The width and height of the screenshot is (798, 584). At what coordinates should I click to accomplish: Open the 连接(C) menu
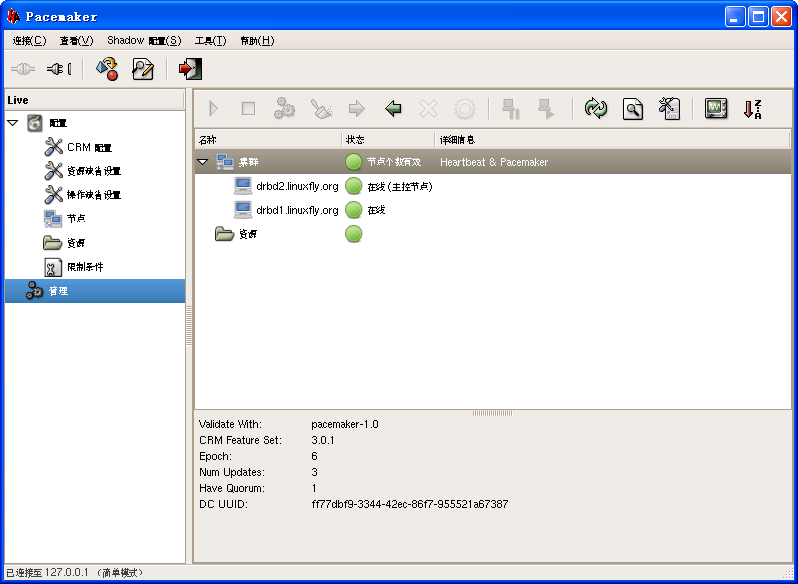pyautogui.click(x=29, y=41)
